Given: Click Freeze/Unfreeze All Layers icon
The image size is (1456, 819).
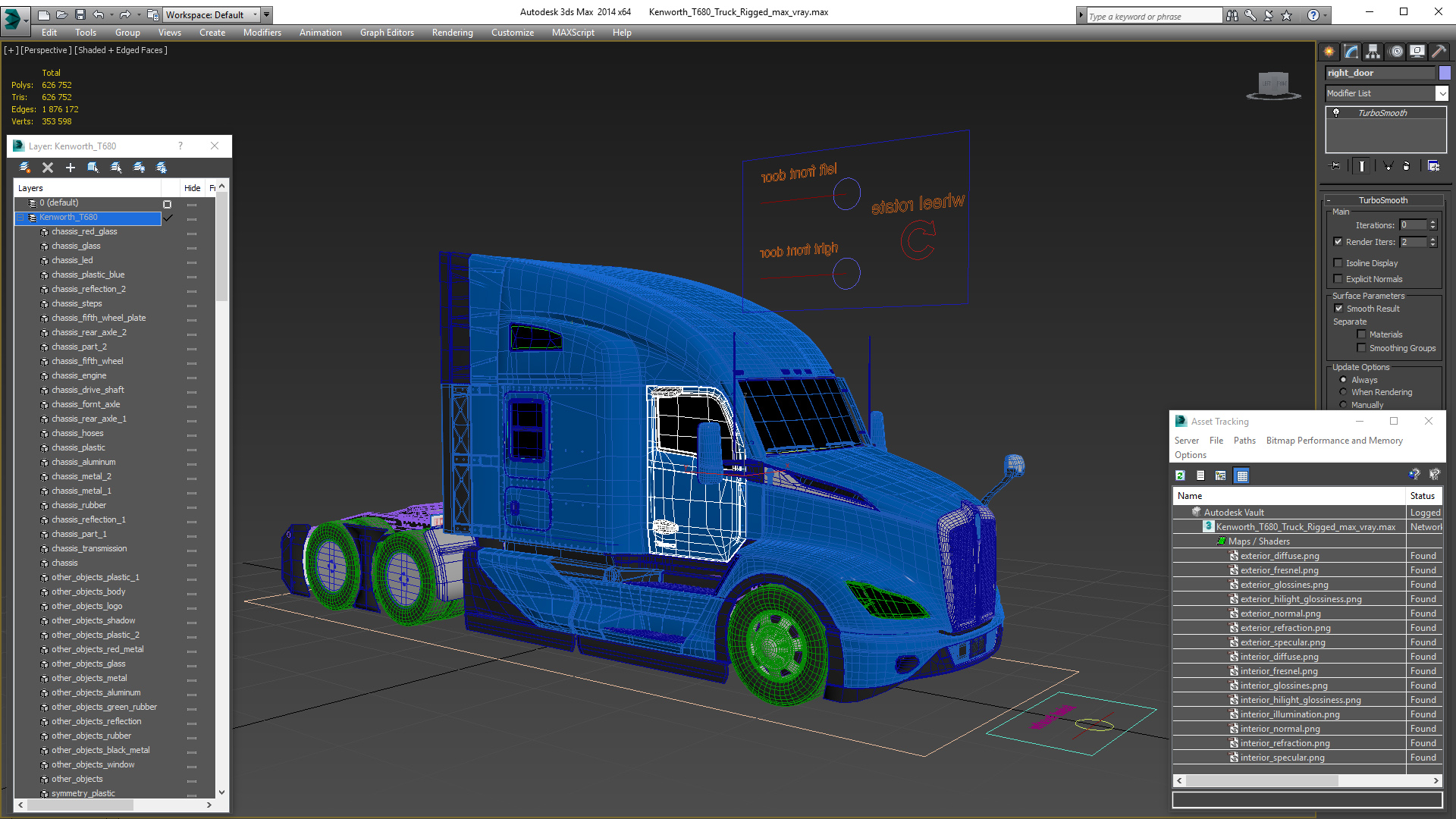Looking at the screenshot, I should click(162, 168).
